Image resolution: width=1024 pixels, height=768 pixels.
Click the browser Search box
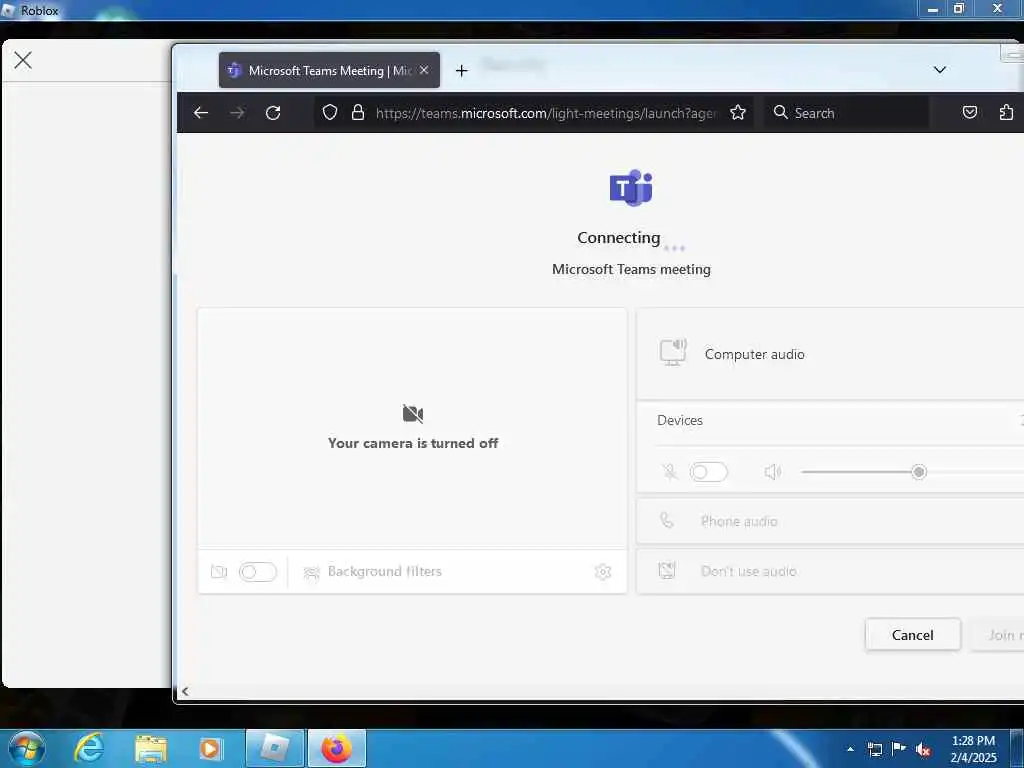pos(846,113)
